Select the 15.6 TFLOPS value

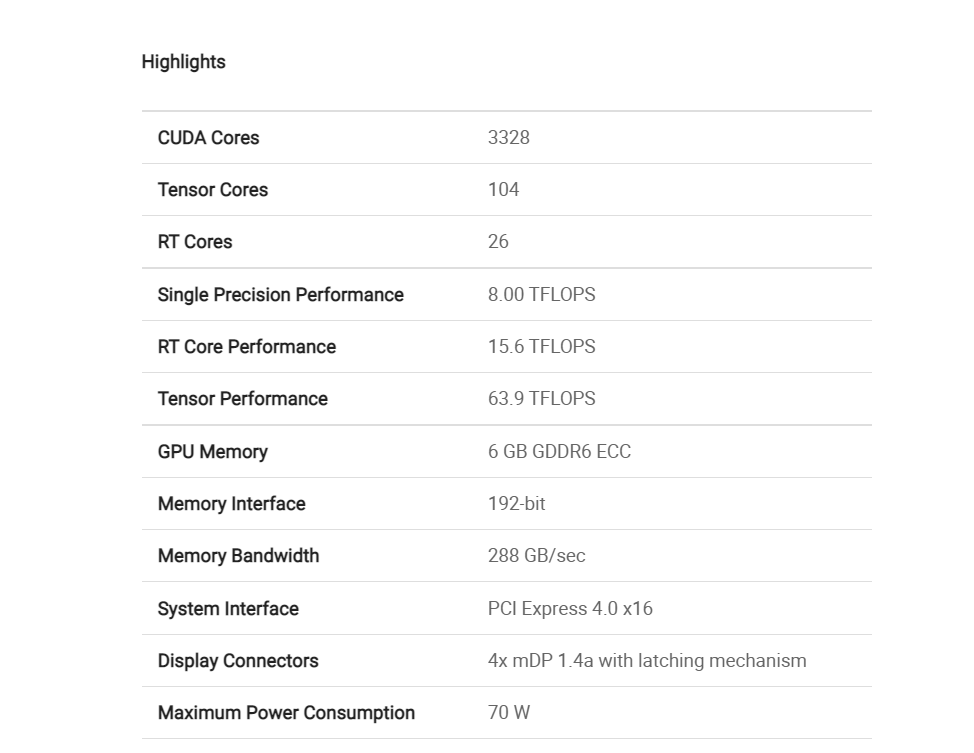[x=541, y=347]
